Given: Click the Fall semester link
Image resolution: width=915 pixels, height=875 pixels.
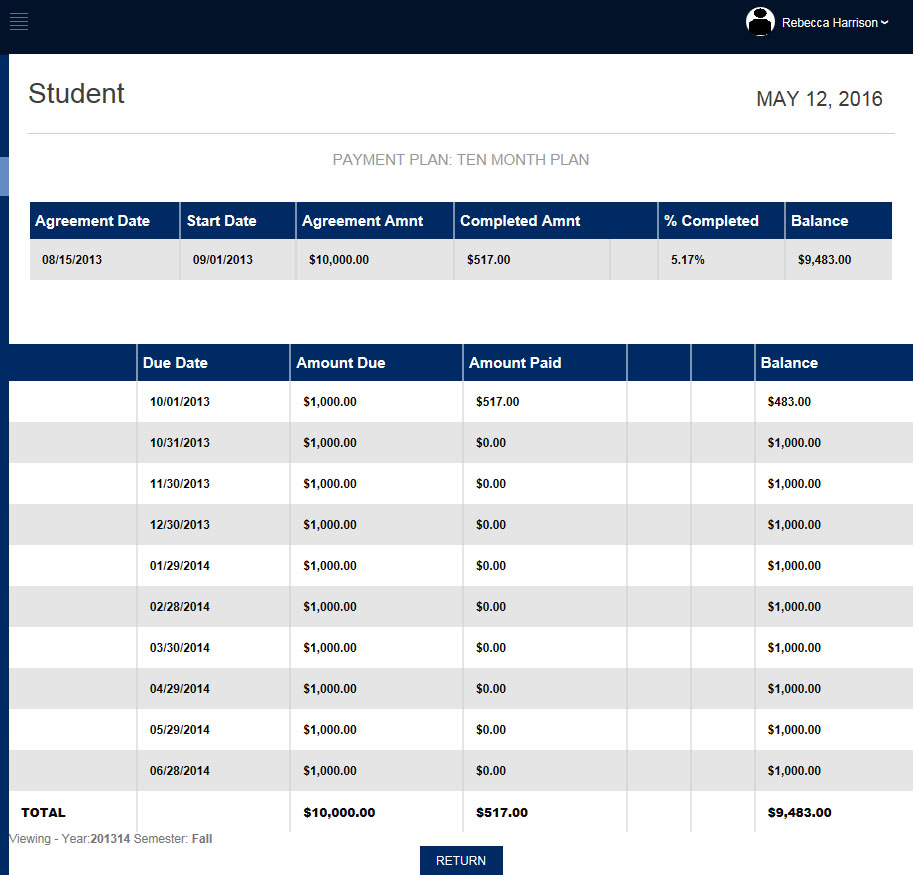Looking at the screenshot, I should [202, 838].
